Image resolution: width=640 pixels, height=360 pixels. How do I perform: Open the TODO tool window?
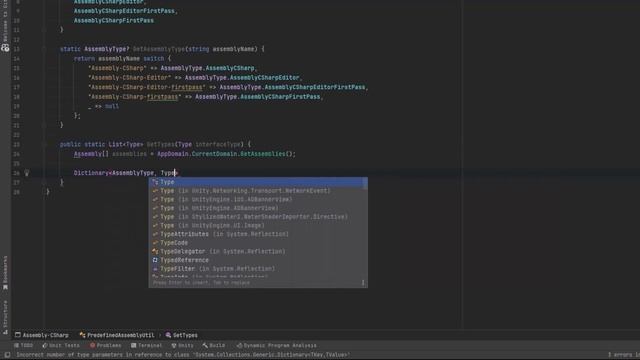pyautogui.click(x=24, y=345)
